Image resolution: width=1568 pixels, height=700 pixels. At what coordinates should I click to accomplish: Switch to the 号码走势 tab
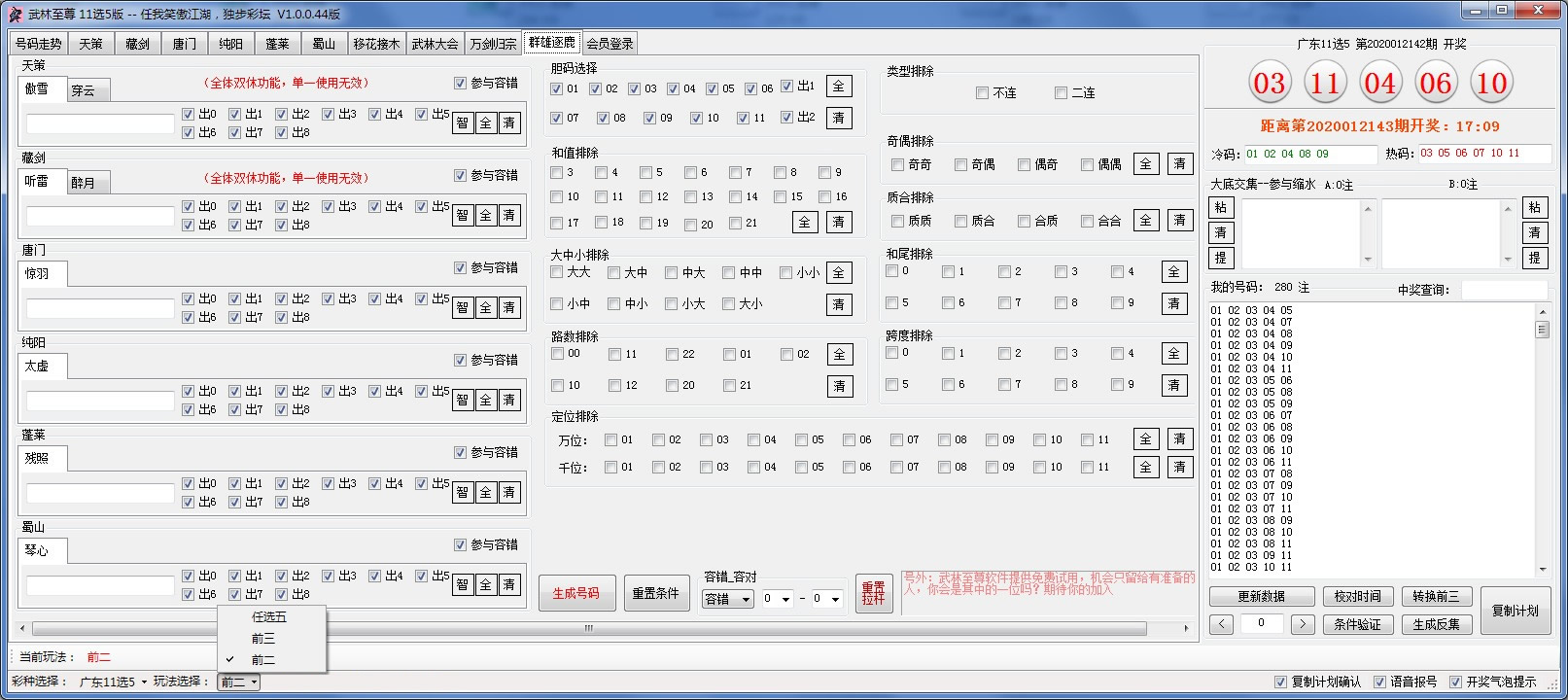coord(38,44)
